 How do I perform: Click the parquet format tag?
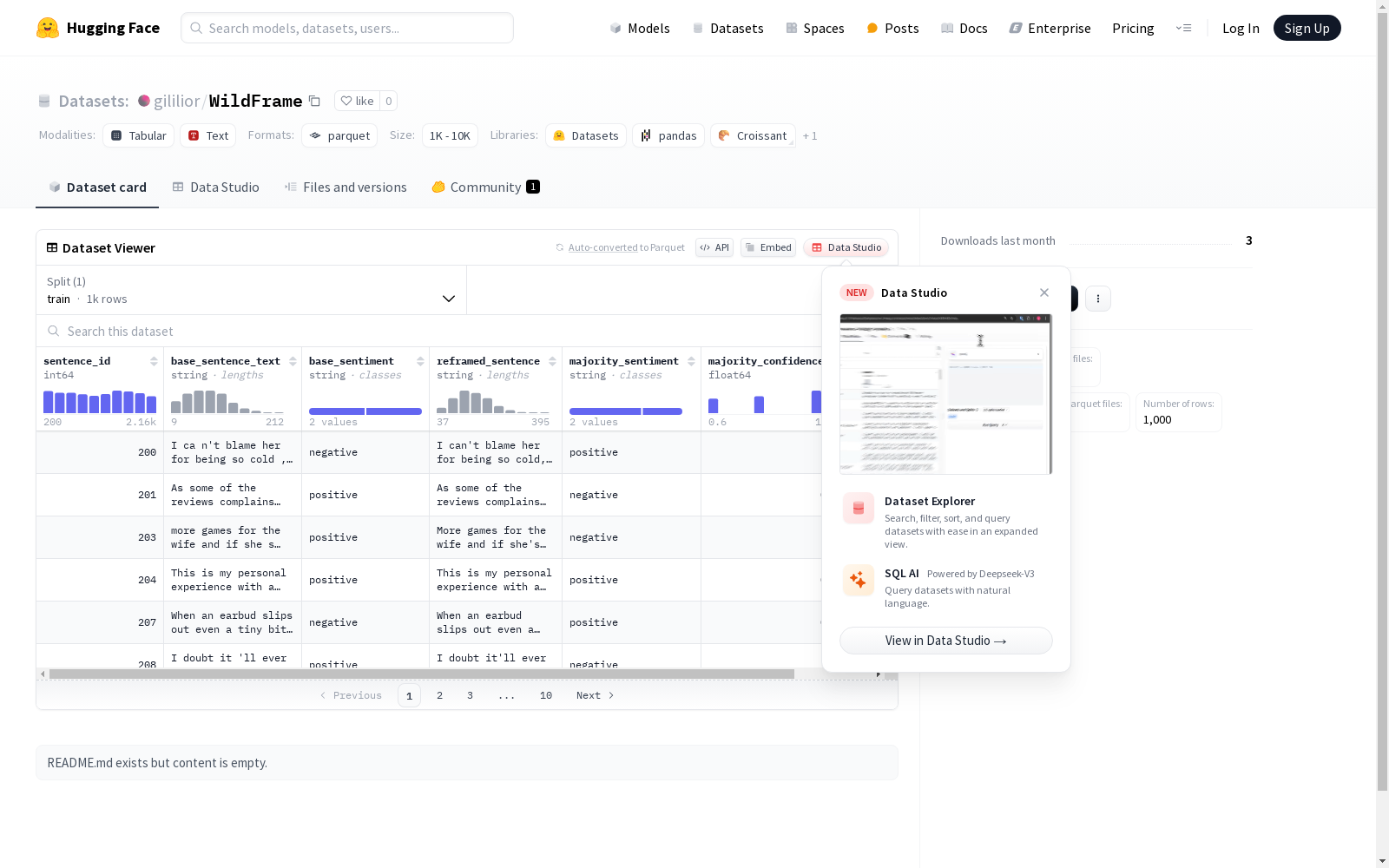(x=339, y=135)
